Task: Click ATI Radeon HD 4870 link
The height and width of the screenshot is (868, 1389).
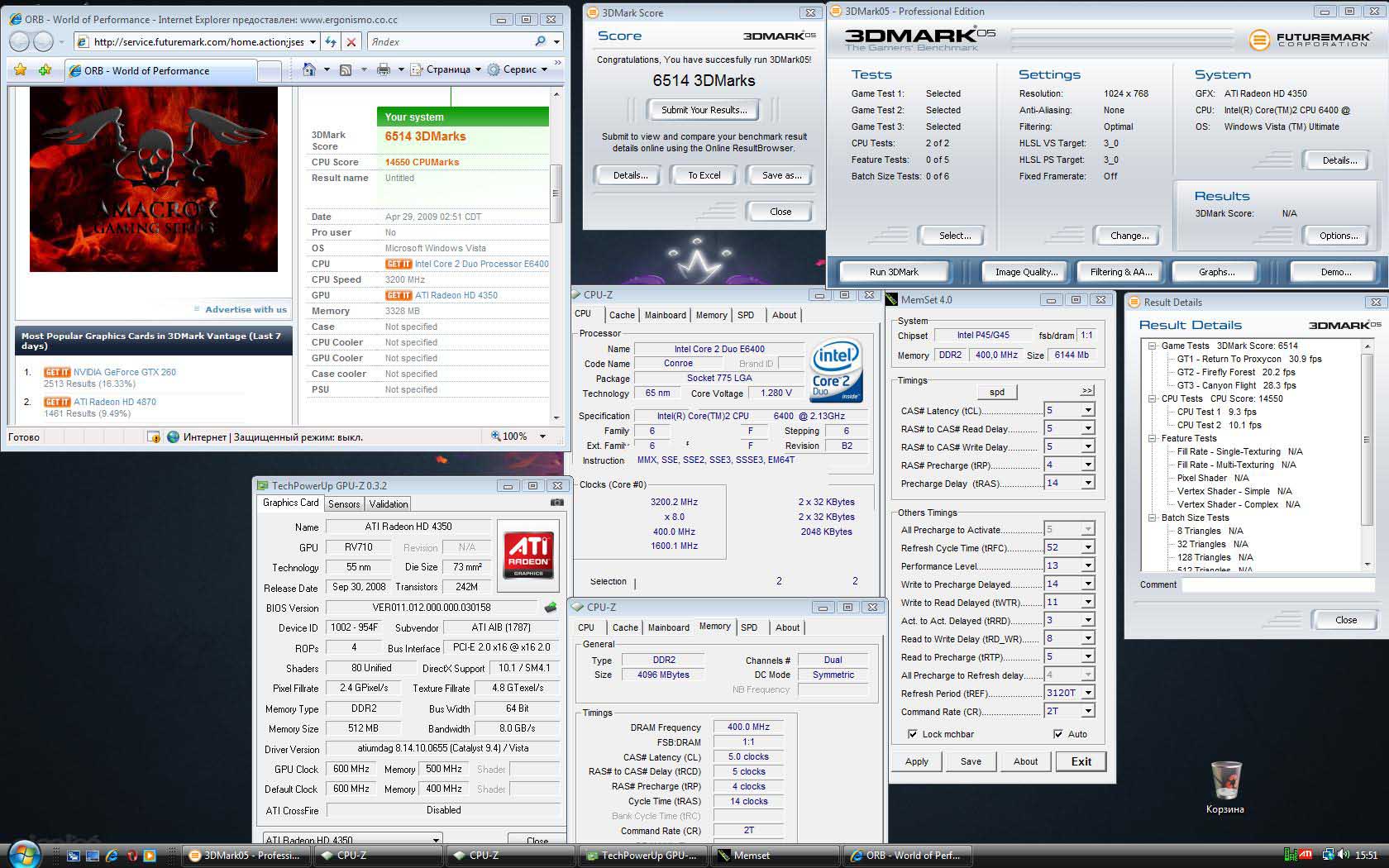Action: (115, 402)
